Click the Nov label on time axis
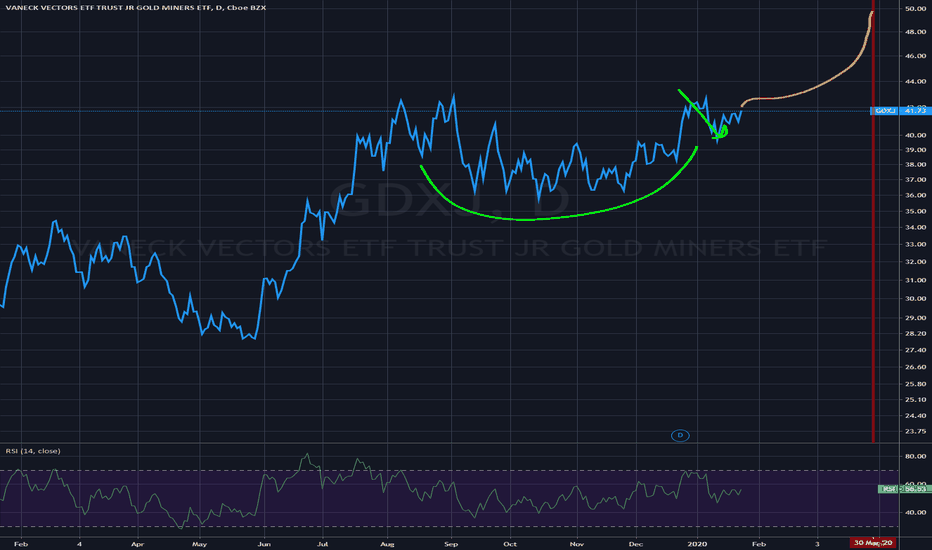 coord(577,544)
